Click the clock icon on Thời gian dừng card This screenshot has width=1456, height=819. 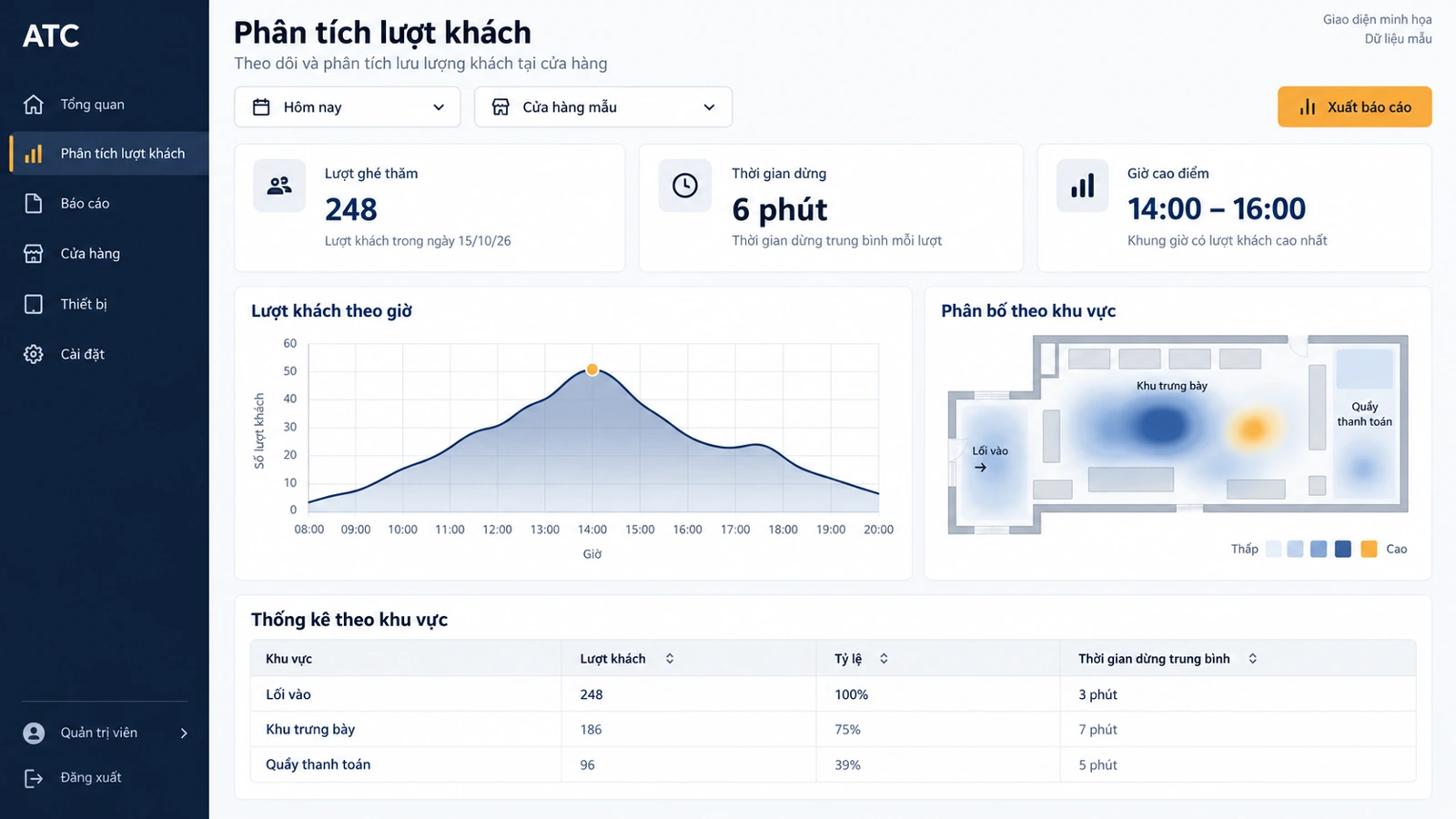pyautogui.click(x=685, y=186)
